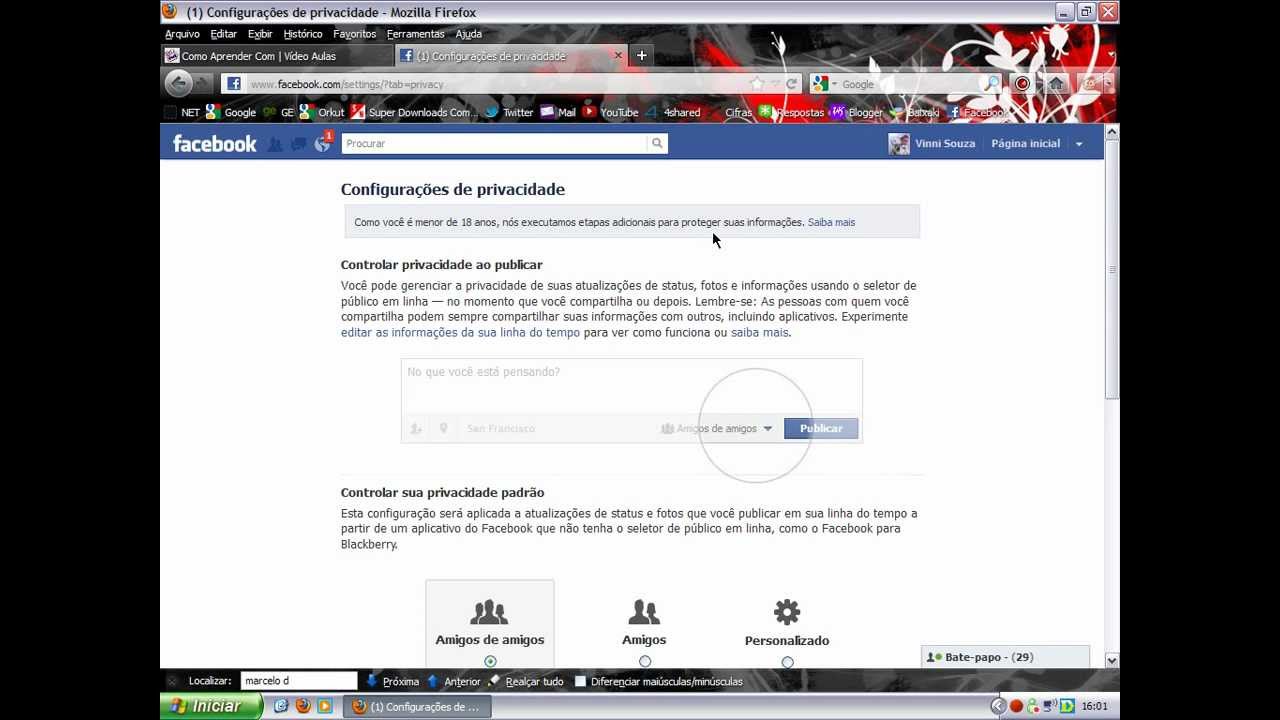Open the Twitter bookmark
This screenshot has width=1280, height=720.
(509, 112)
